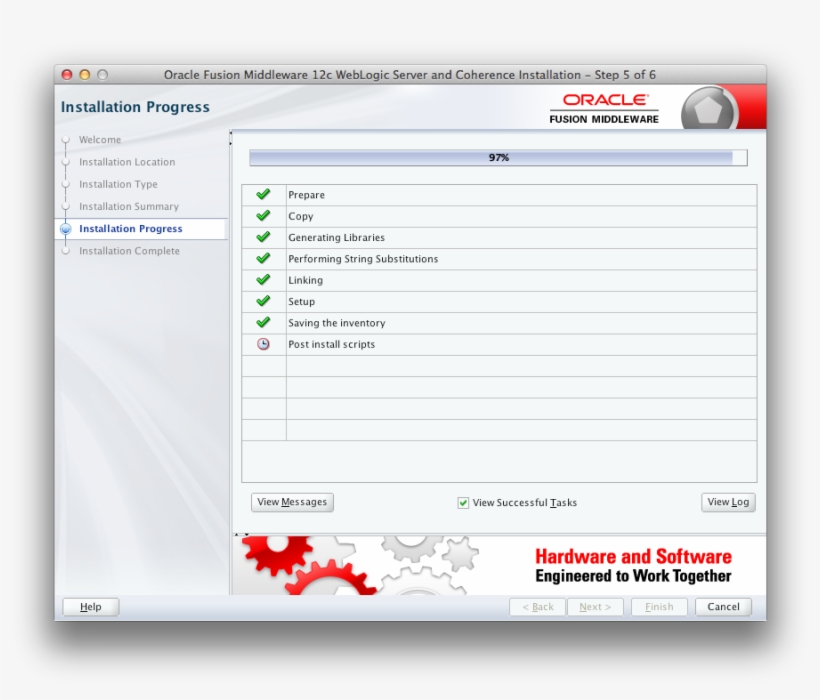Select the Installation Location step
820x700 pixels.
point(127,162)
